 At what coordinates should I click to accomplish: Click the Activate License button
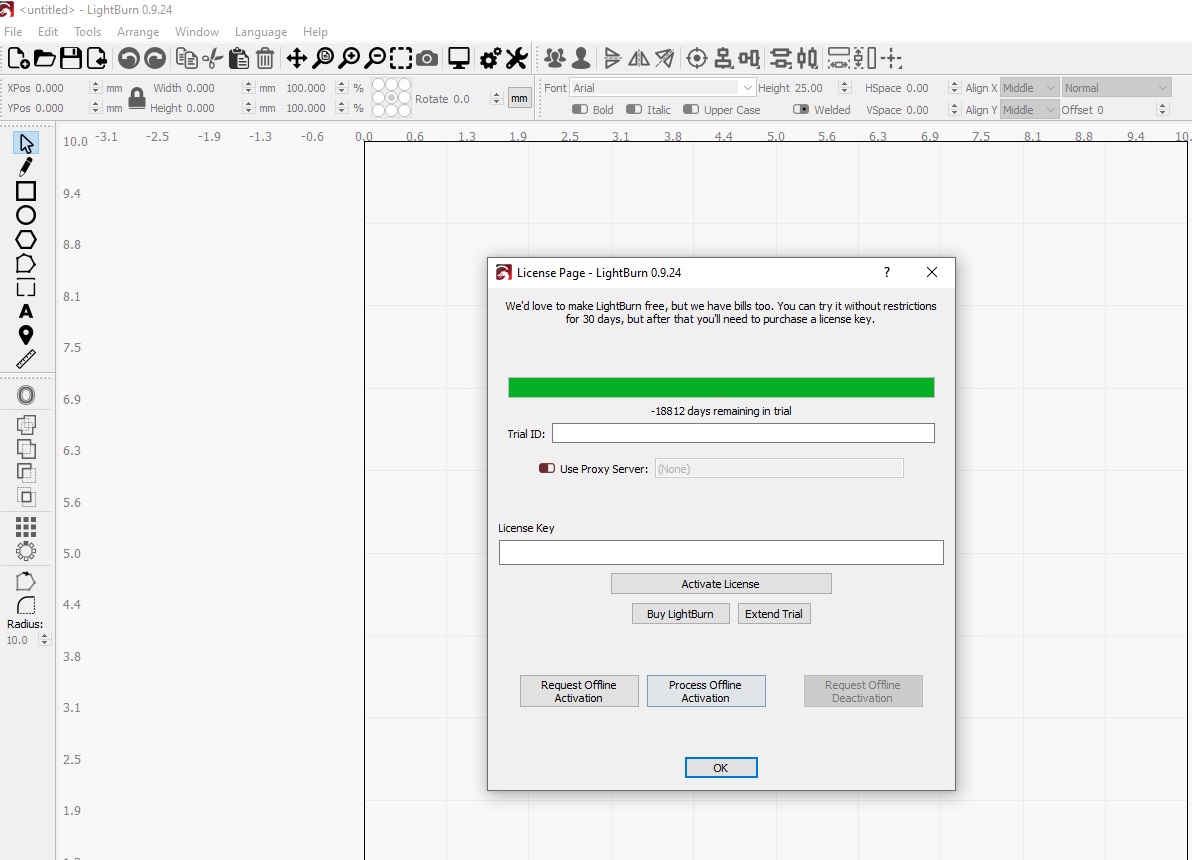click(721, 583)
